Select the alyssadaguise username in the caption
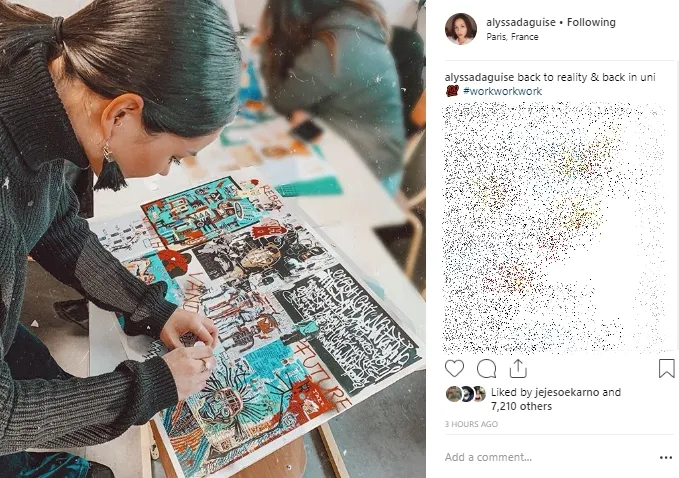The image size is (679, 478). [x=479, y=78]
